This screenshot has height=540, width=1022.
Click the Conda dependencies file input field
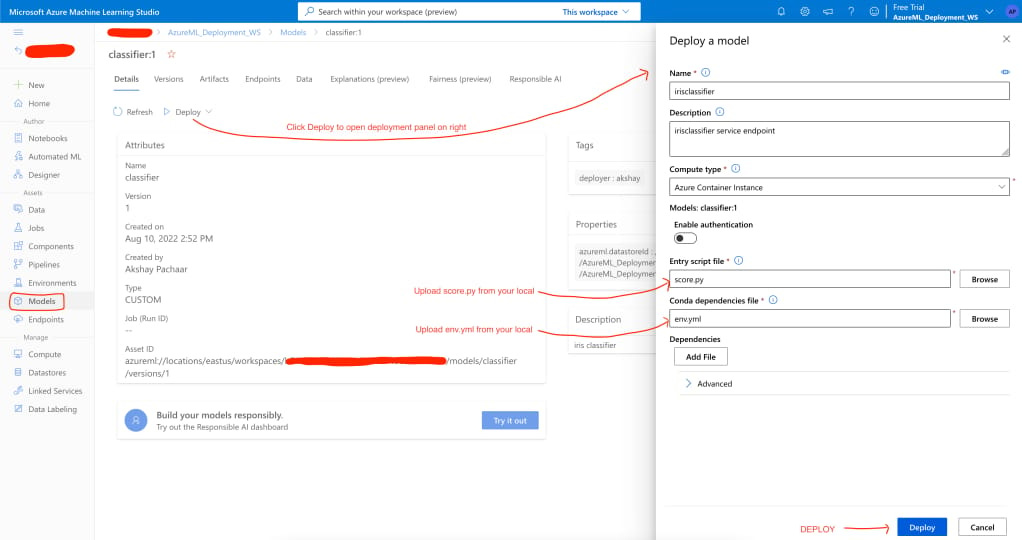[810, 319]
